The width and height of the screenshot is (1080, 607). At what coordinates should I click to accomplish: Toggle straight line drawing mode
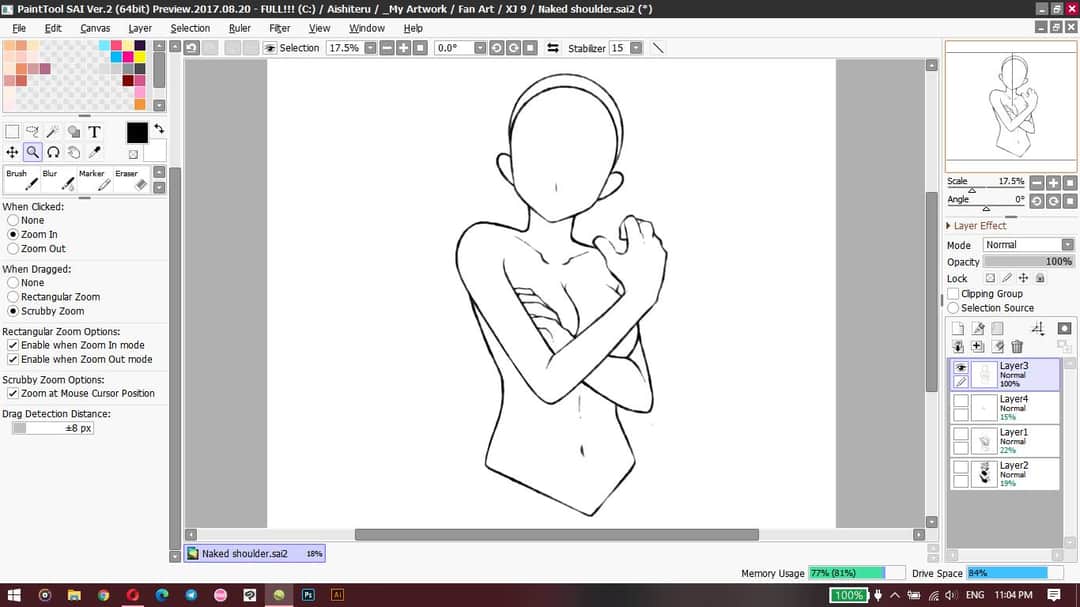[658, 48]
